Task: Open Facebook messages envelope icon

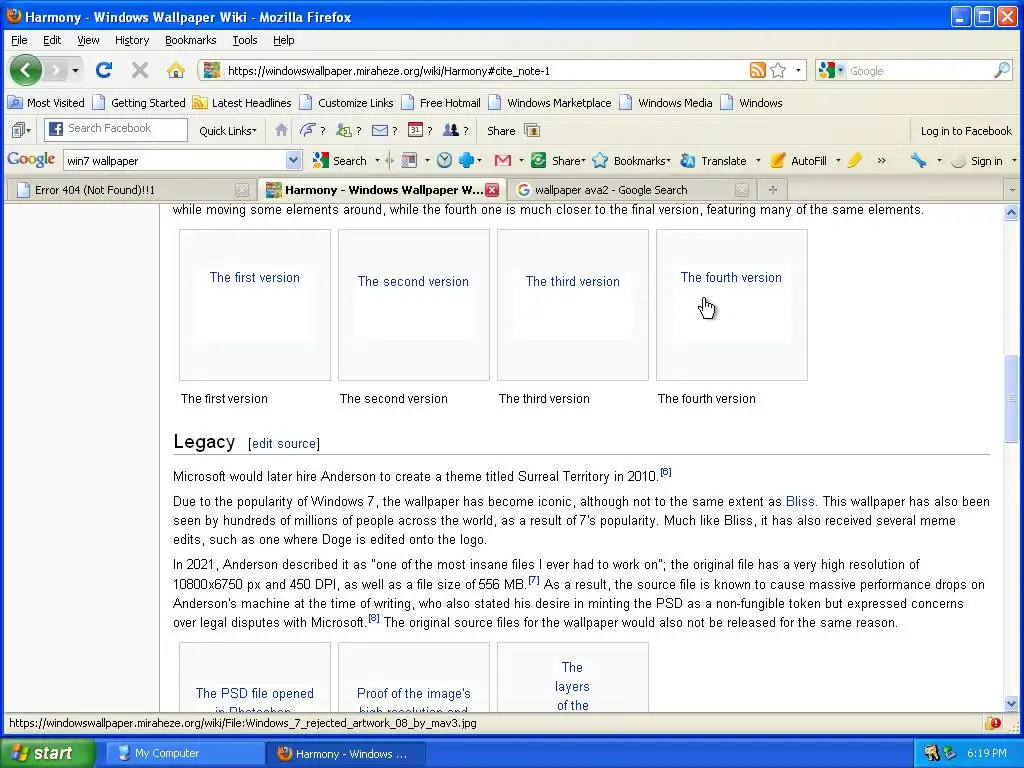Action: click(379, 131)
